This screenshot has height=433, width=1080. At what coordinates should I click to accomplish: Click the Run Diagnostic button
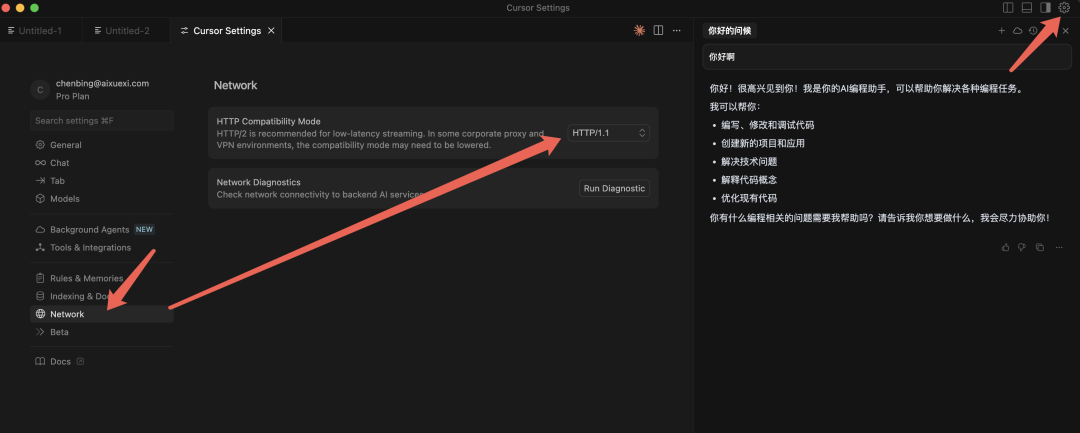pos(614,189)
